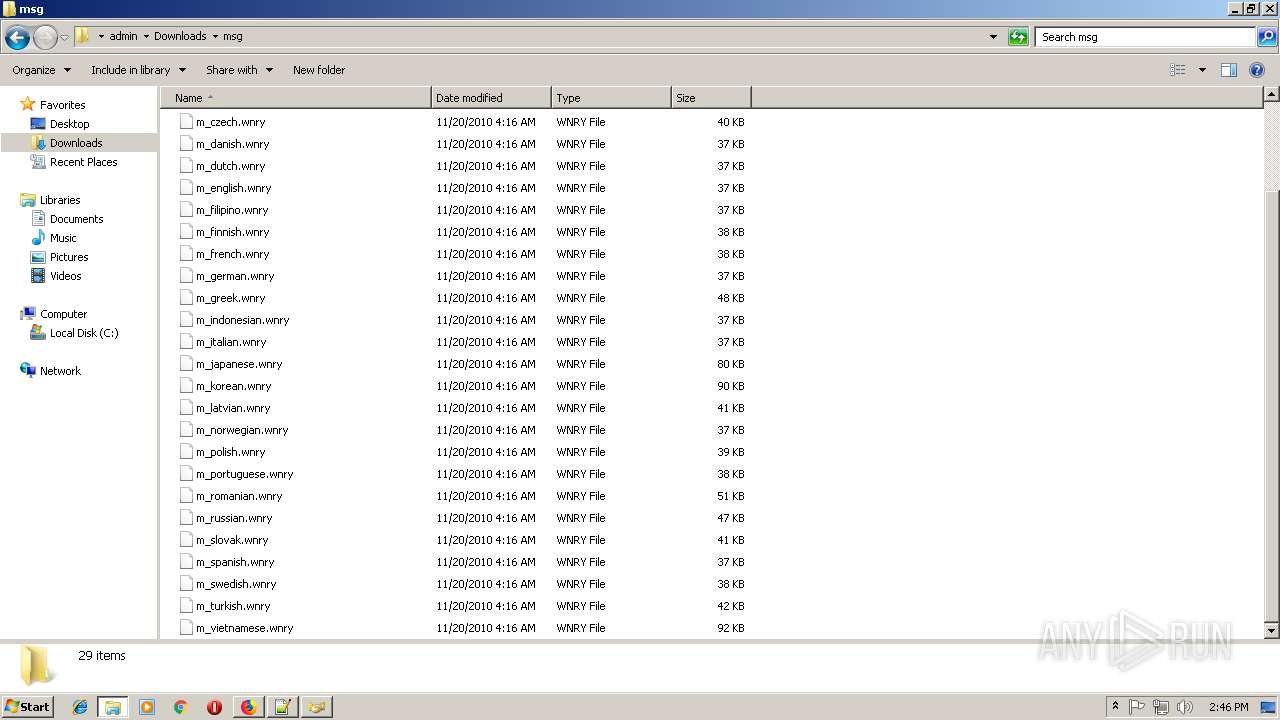Click the file list scrollbar down arrow
The height and width of the screenshot is (720, 1280).
point(1272,631)
